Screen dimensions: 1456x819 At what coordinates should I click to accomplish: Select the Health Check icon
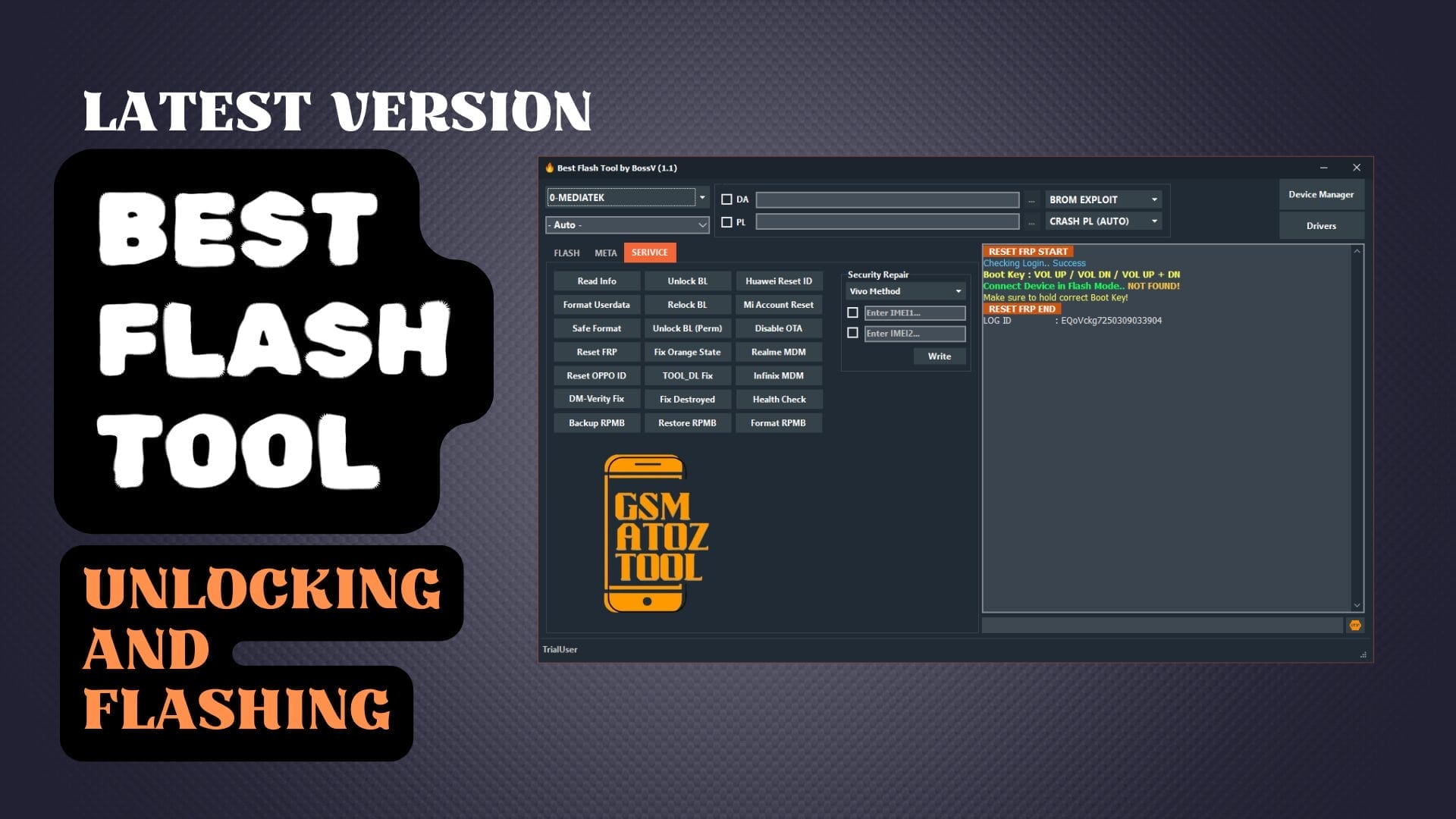click(x=779, y=399)
